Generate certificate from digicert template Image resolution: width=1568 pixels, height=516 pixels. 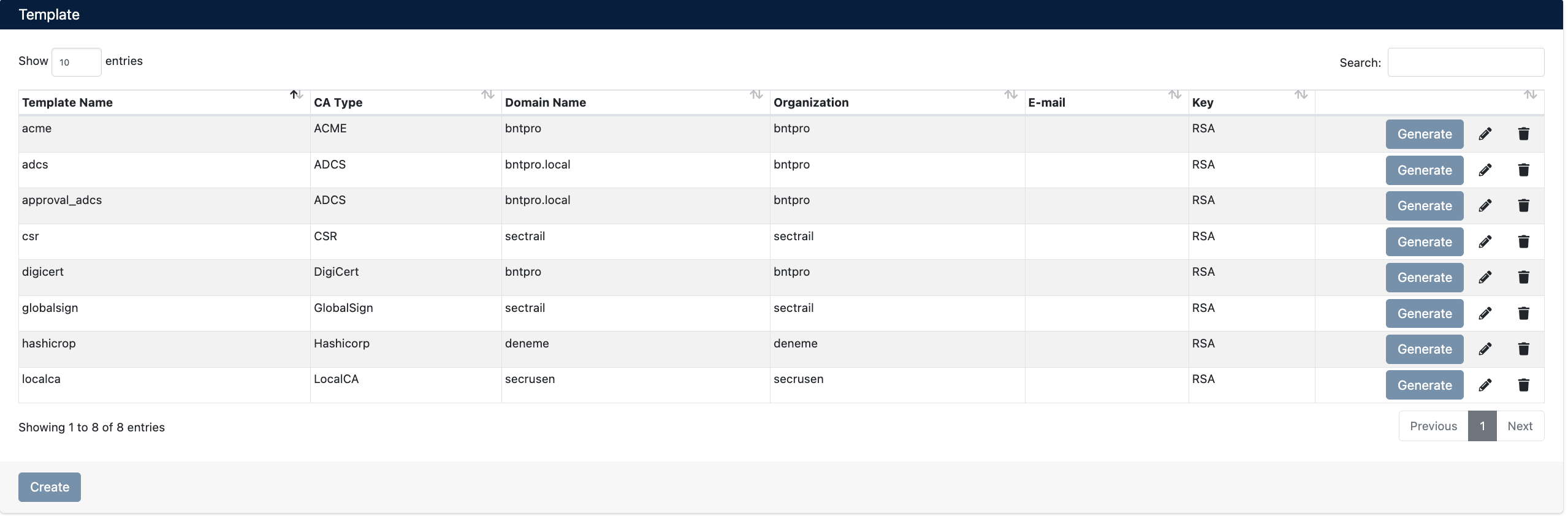coord(1424,278)
